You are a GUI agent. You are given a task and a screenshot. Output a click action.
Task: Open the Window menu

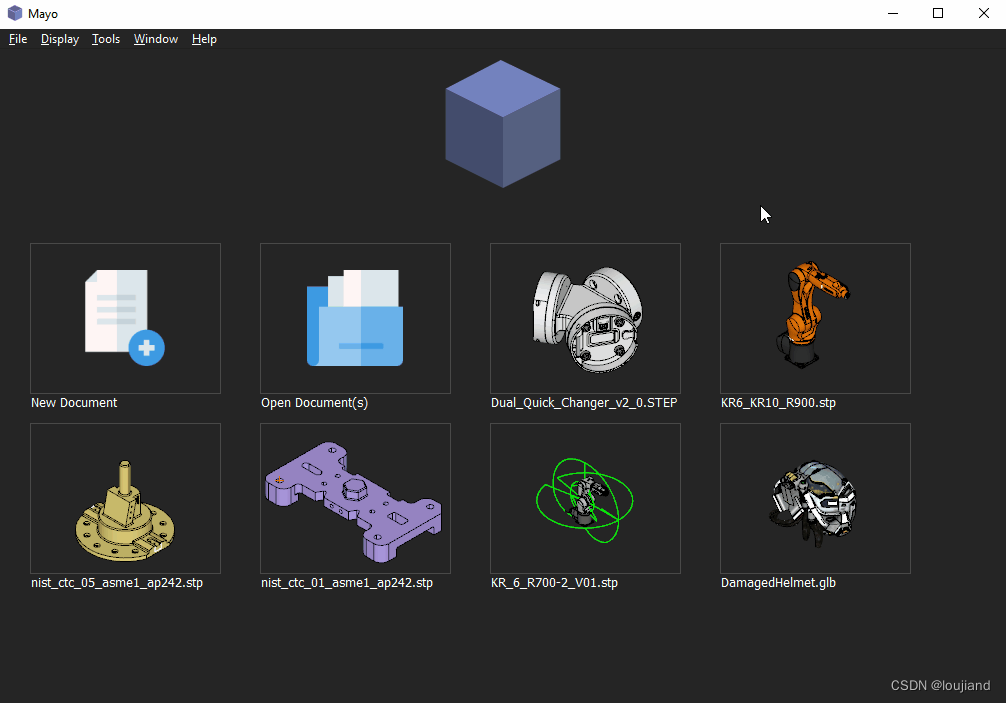point(155,39)
